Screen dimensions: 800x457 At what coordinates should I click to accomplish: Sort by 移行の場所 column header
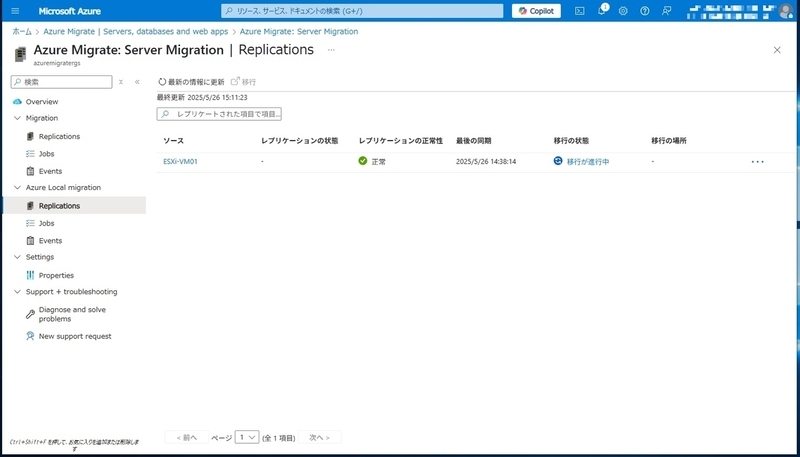669,141
